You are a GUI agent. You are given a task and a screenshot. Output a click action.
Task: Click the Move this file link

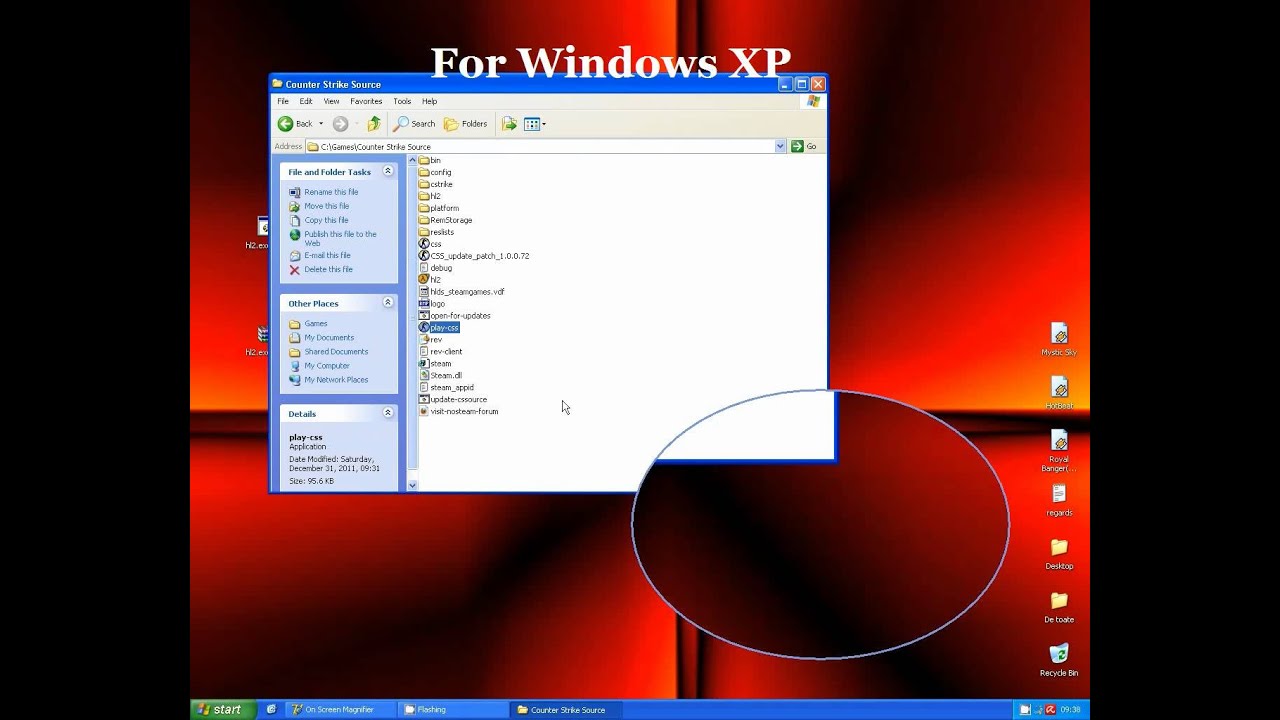327,206
